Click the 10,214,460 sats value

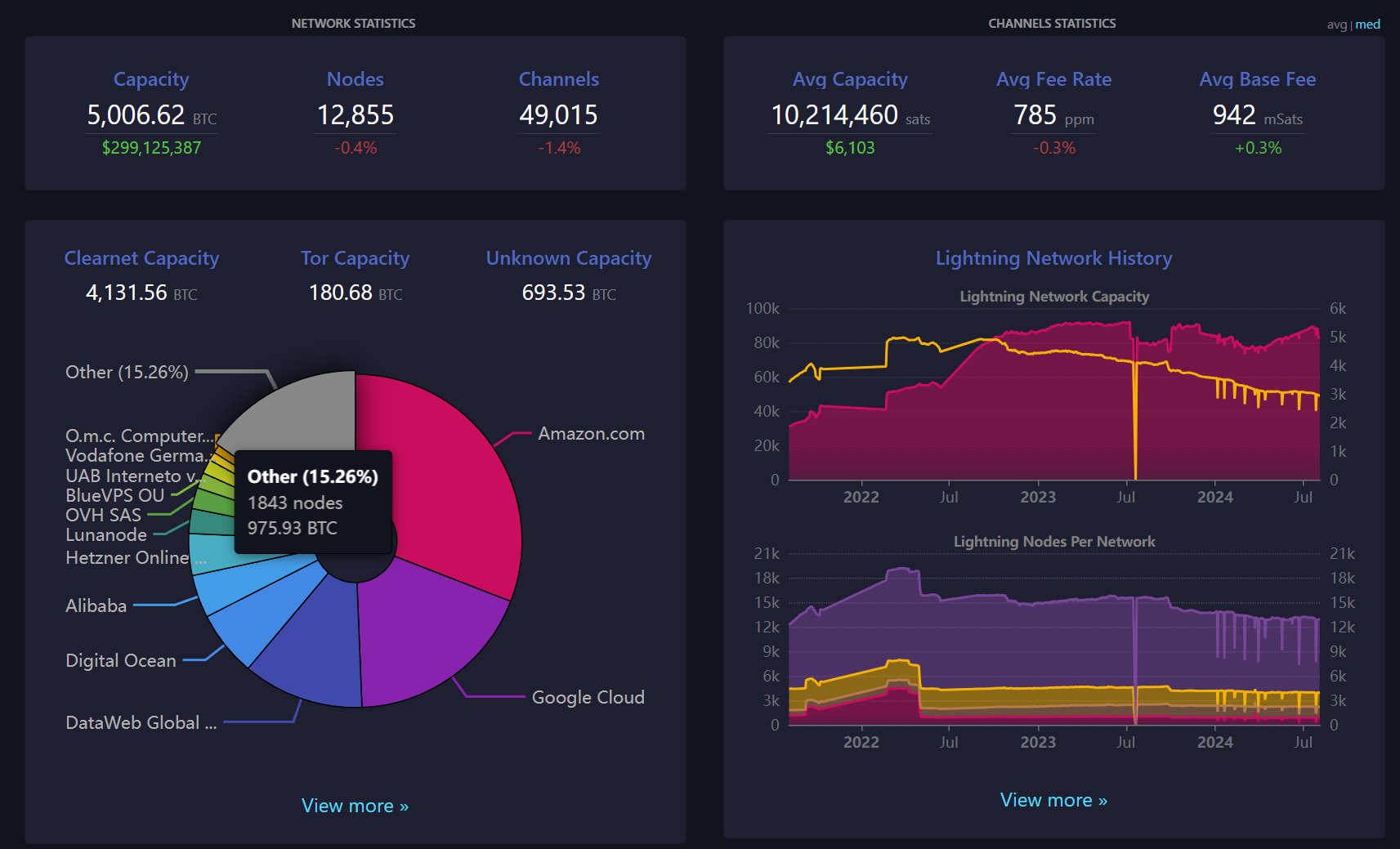(x=850, y=115)
